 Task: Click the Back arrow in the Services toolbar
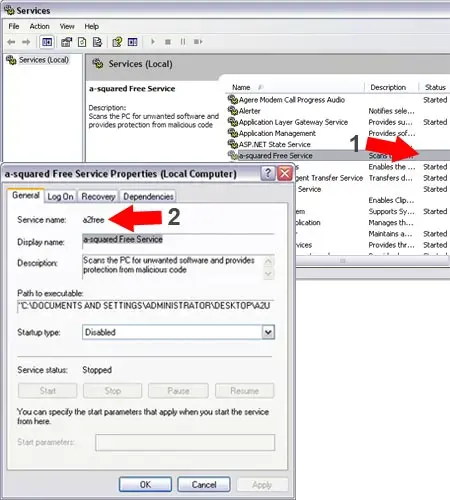(11, 42)
